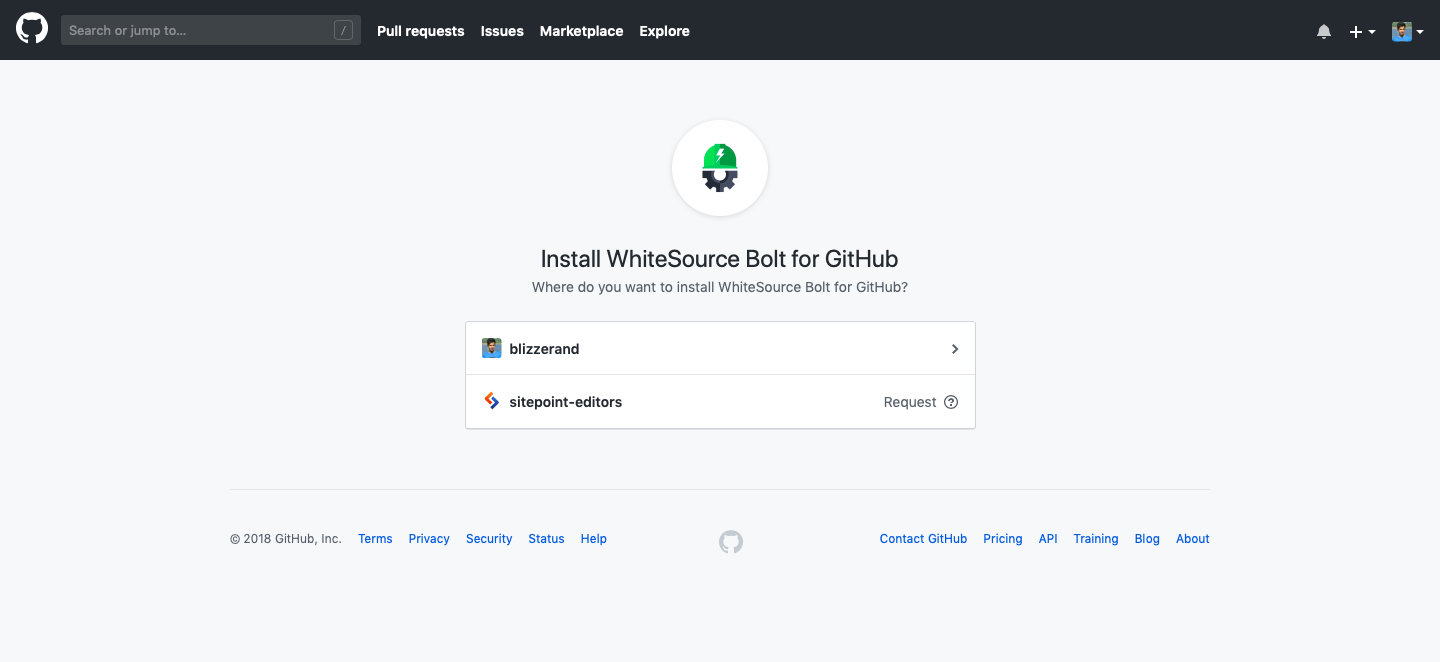Click the gray GitHub footer logo
1440x662 pixels.
(x=731, y=542)
